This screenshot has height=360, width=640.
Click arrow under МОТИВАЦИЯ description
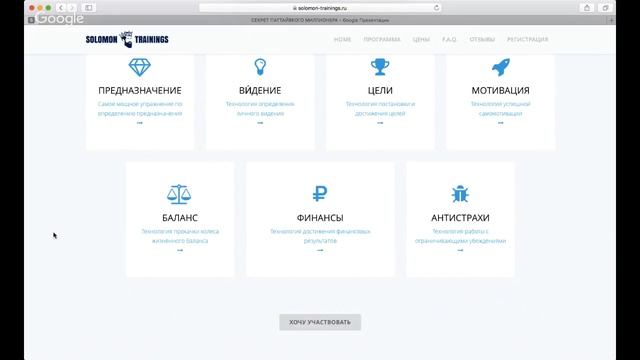tap(500, 123)
